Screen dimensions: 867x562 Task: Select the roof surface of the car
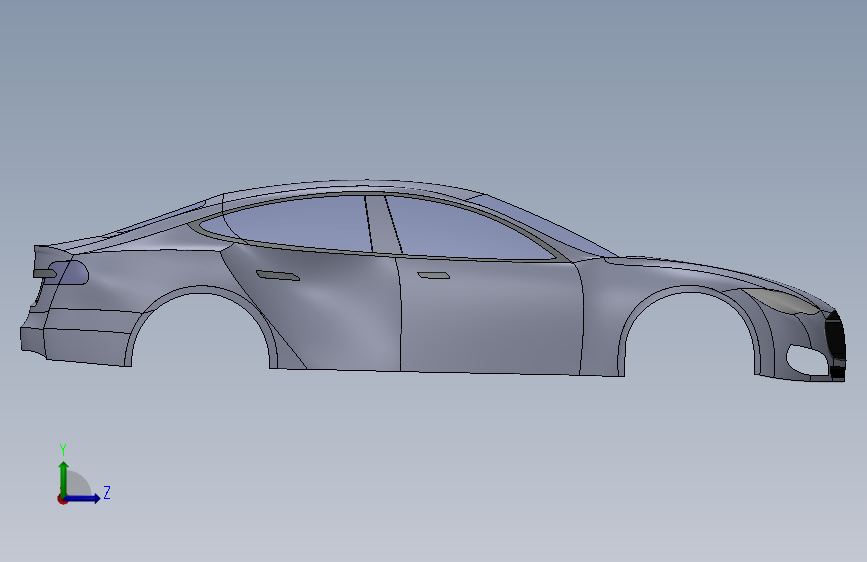point(354,186)
